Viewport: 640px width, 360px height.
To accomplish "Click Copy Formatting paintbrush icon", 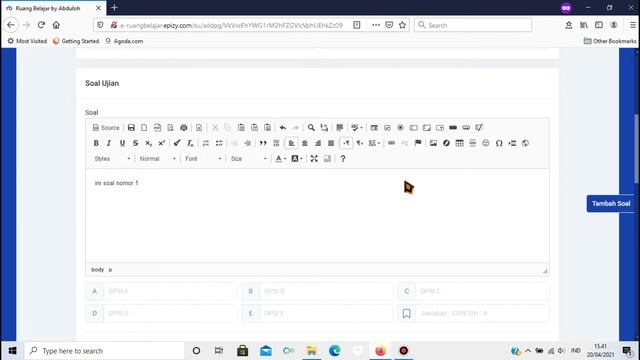I will 177,143.
